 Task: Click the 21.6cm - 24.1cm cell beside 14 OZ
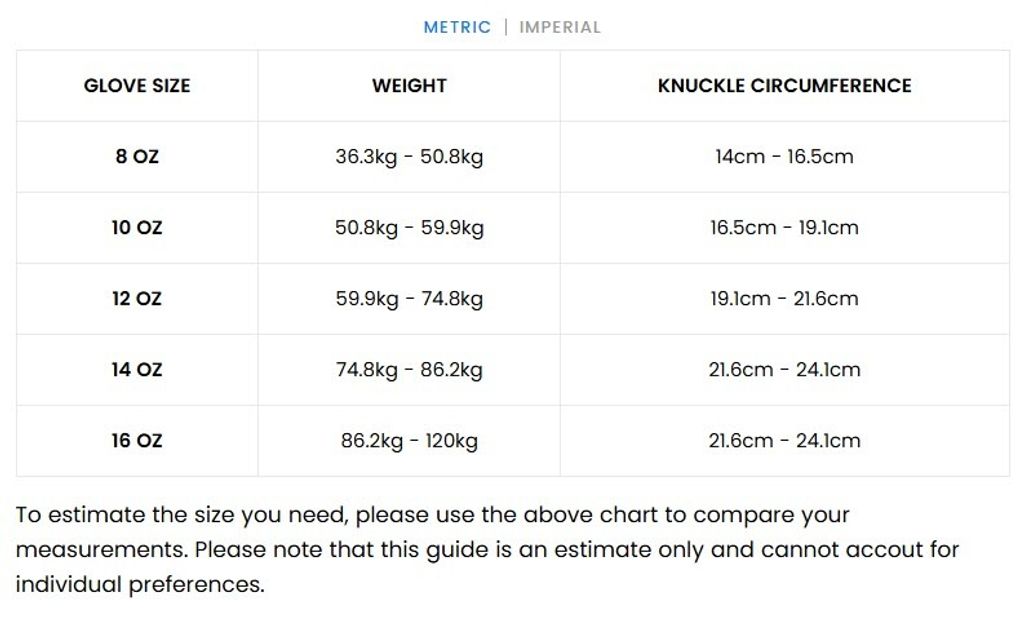tap(784, 369)
